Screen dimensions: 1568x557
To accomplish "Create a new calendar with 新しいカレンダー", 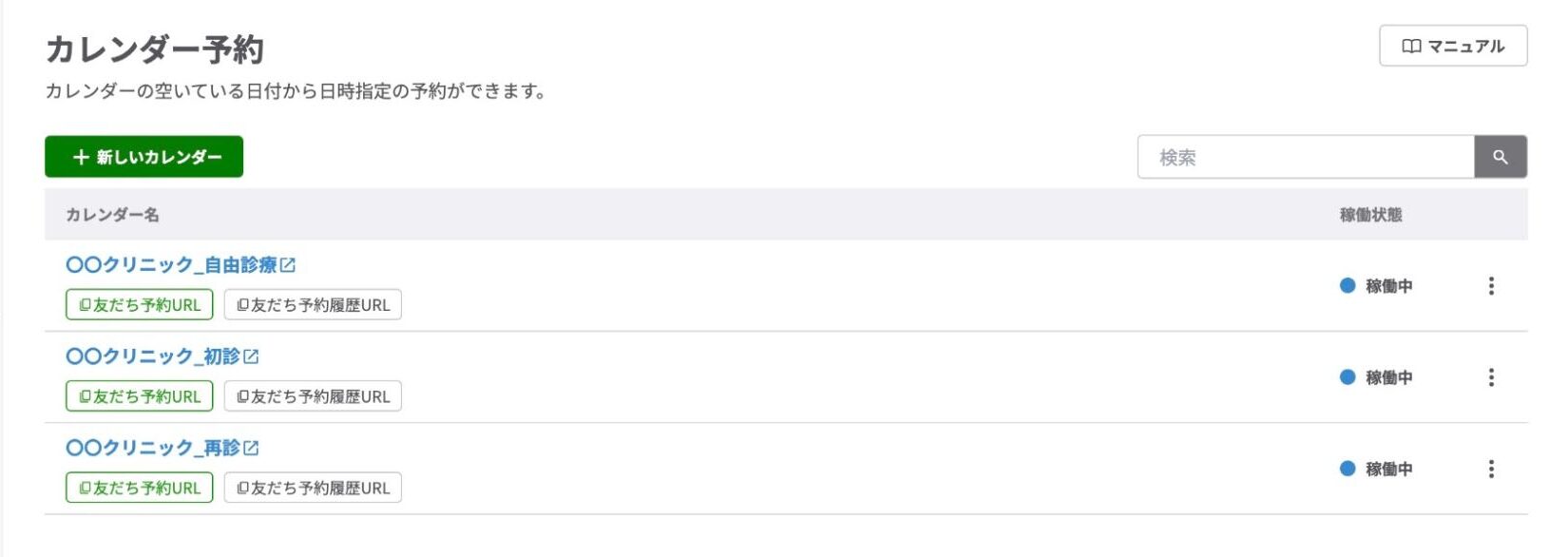I will pos(143,157).
